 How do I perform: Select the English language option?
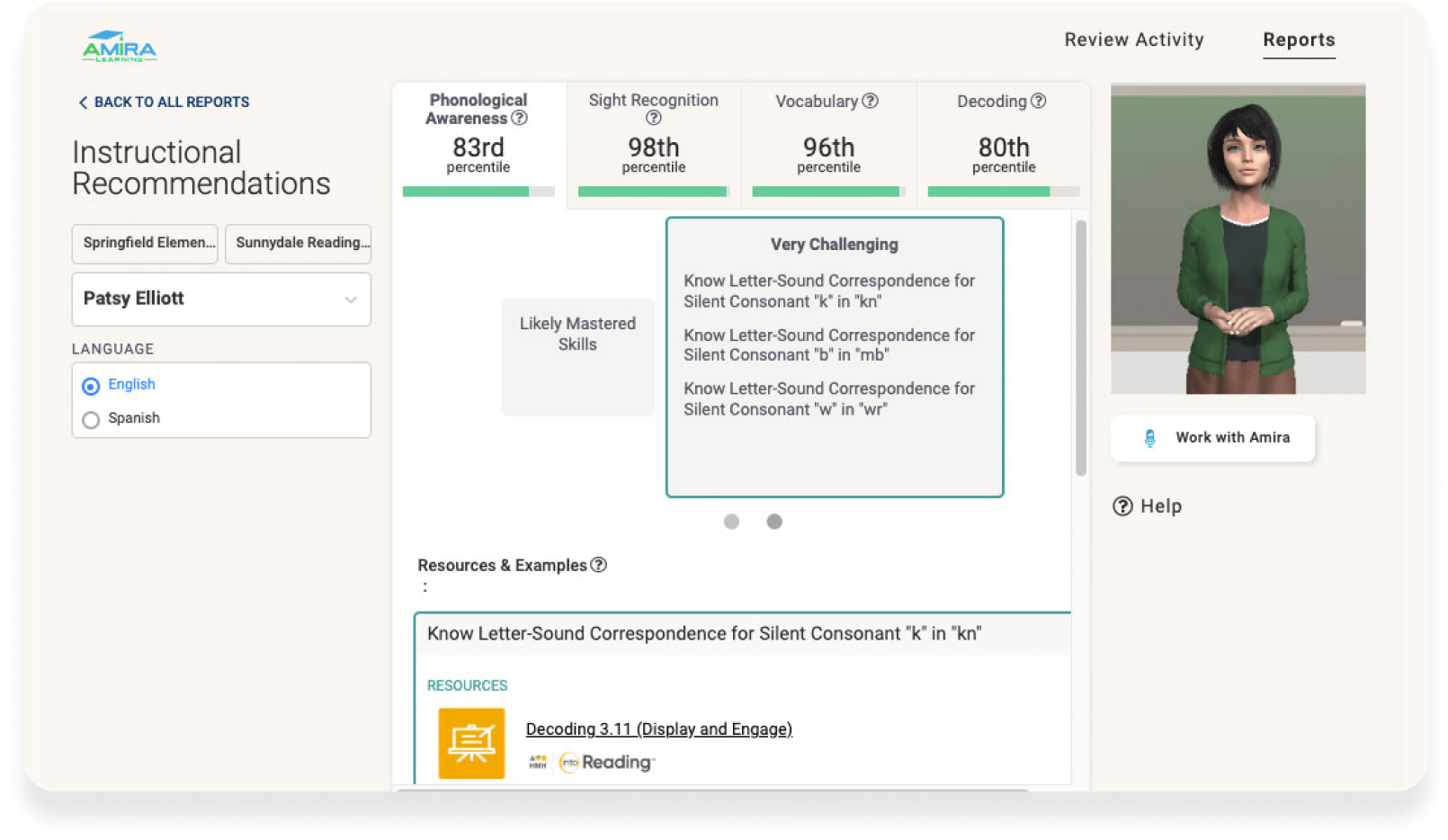[x=91, y=385]
